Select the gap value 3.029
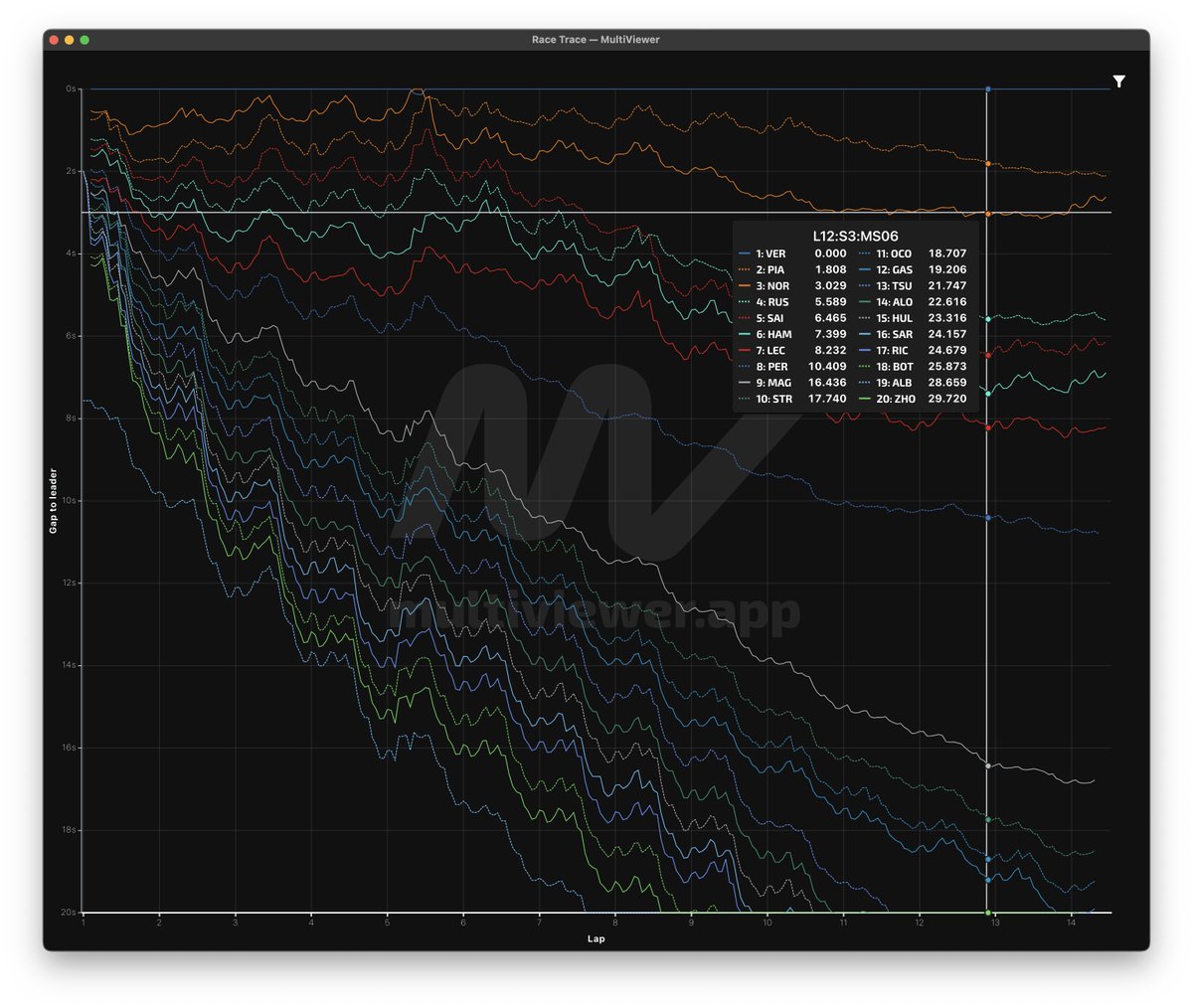This screenshot has width=1193, height=1008. [831, 286]
